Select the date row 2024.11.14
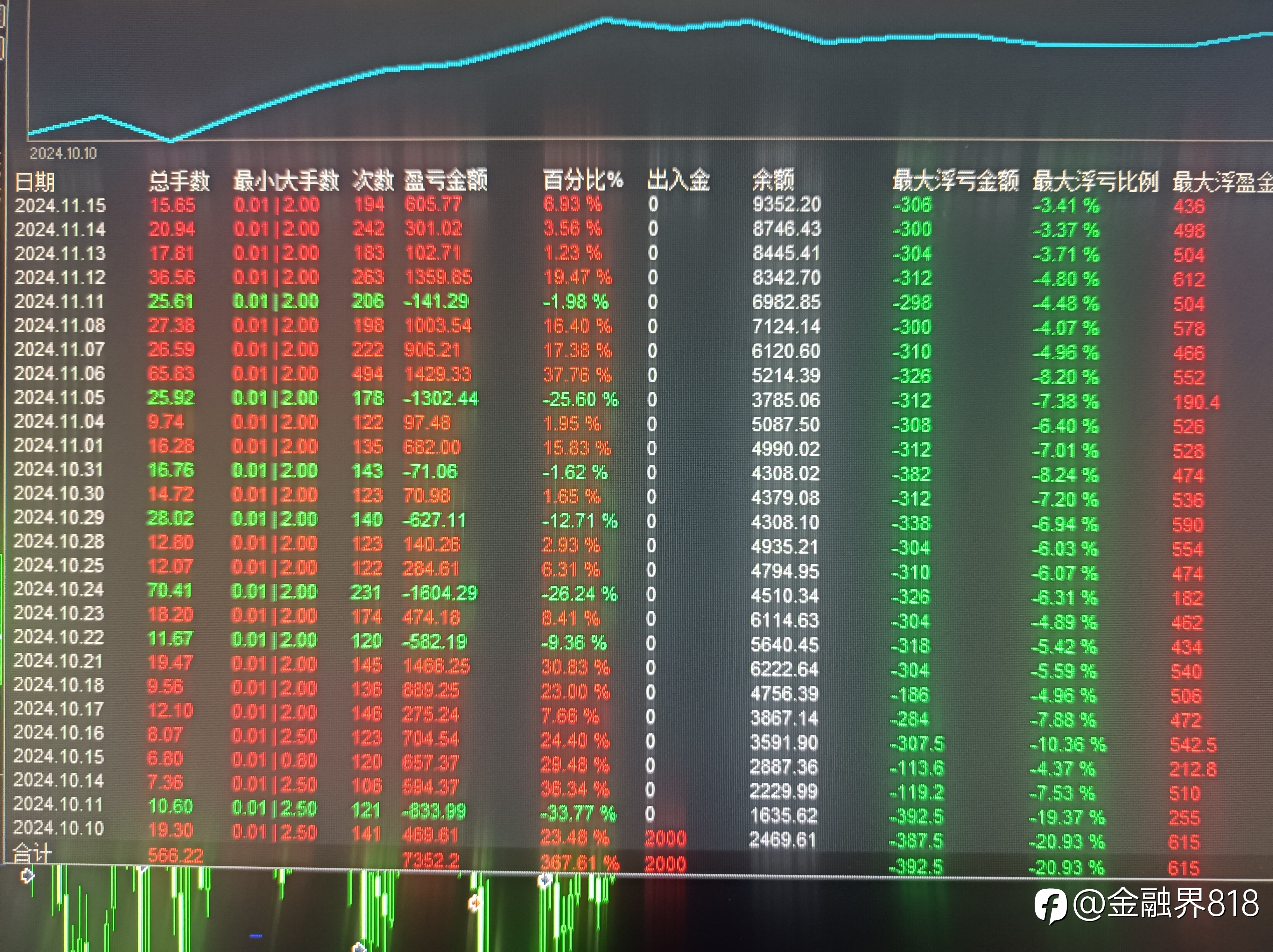 pos(60,229)
